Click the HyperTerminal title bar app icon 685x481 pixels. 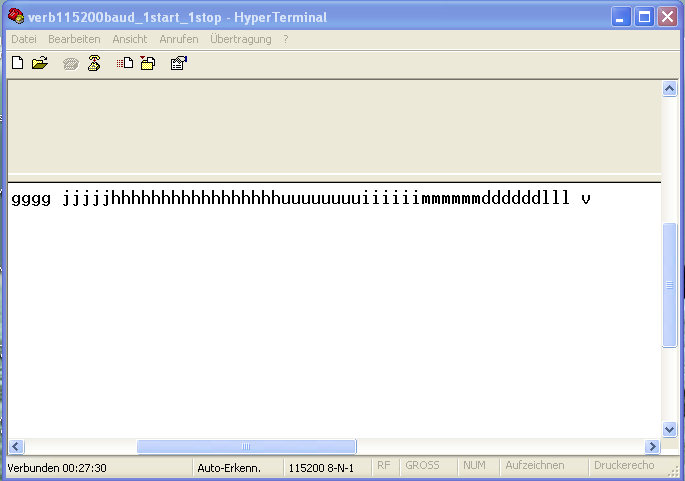(x=16, y=17)
